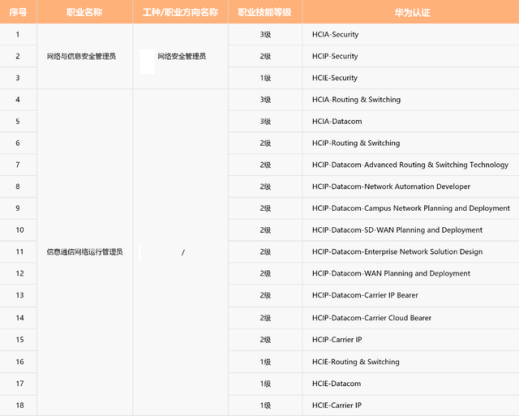Screen dimensions: 520x417
Task: Click row number 18 cell
Action: click(18, 405)
